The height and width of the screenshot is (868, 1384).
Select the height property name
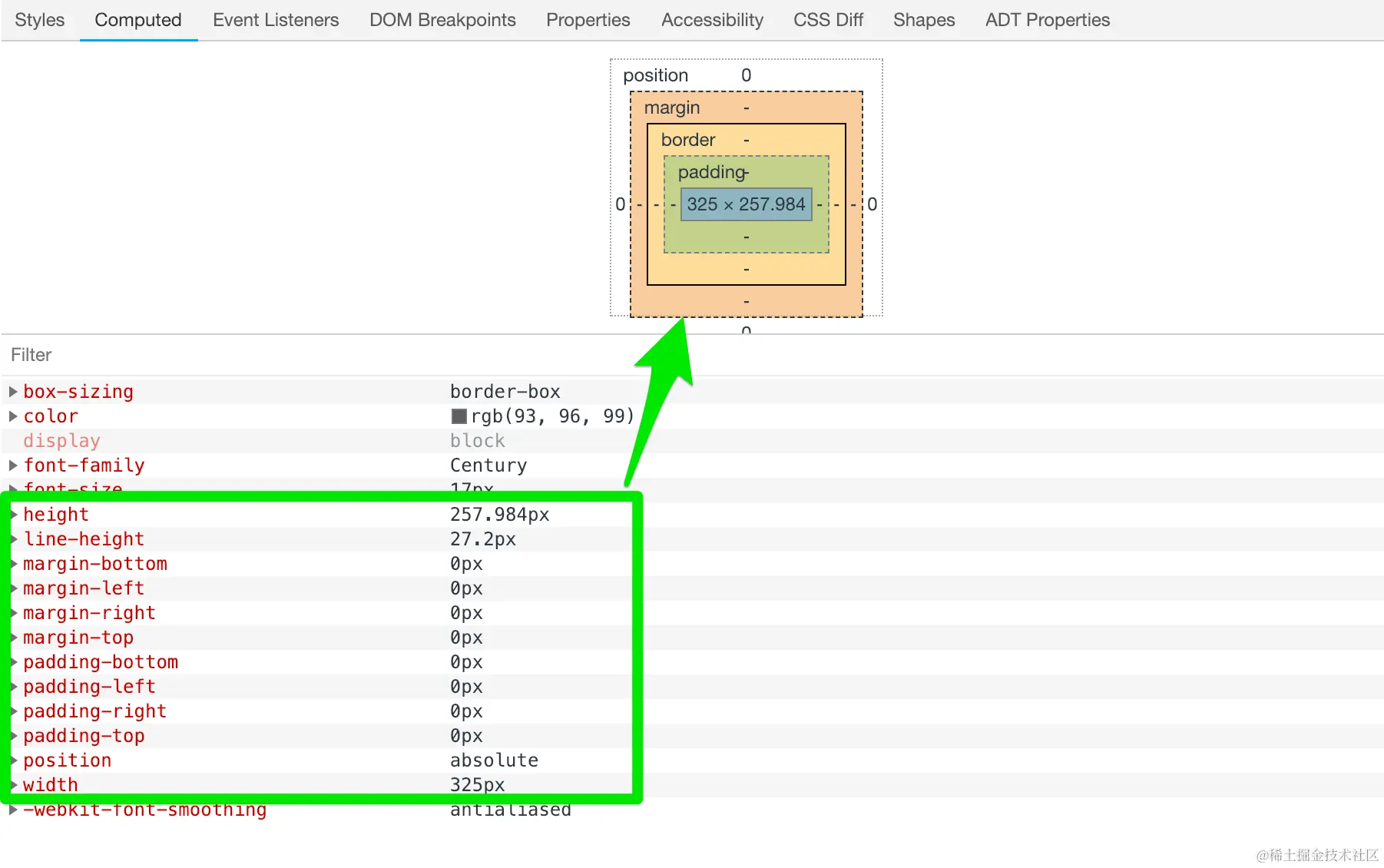coord(56,515)
